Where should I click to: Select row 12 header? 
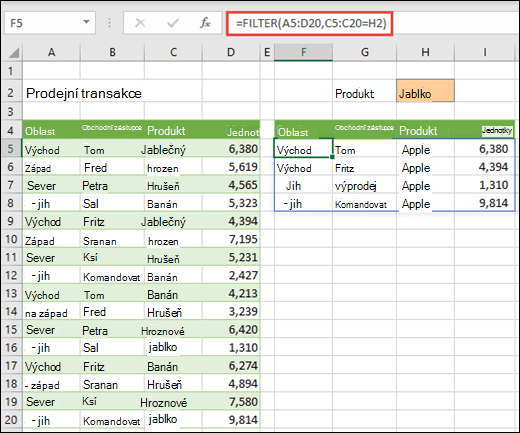coord(11,275)
